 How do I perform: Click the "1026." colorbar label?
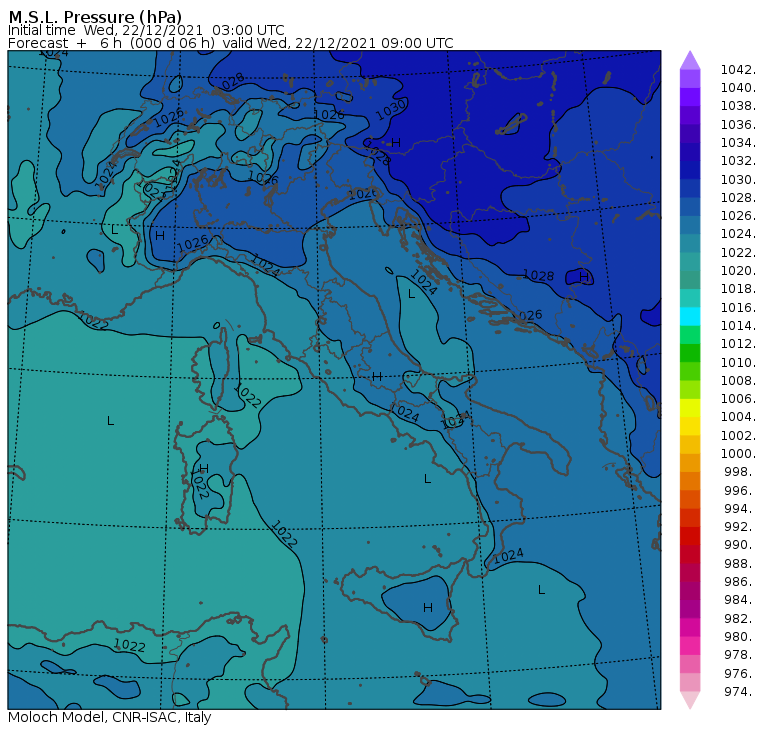(x=738, y=216)
